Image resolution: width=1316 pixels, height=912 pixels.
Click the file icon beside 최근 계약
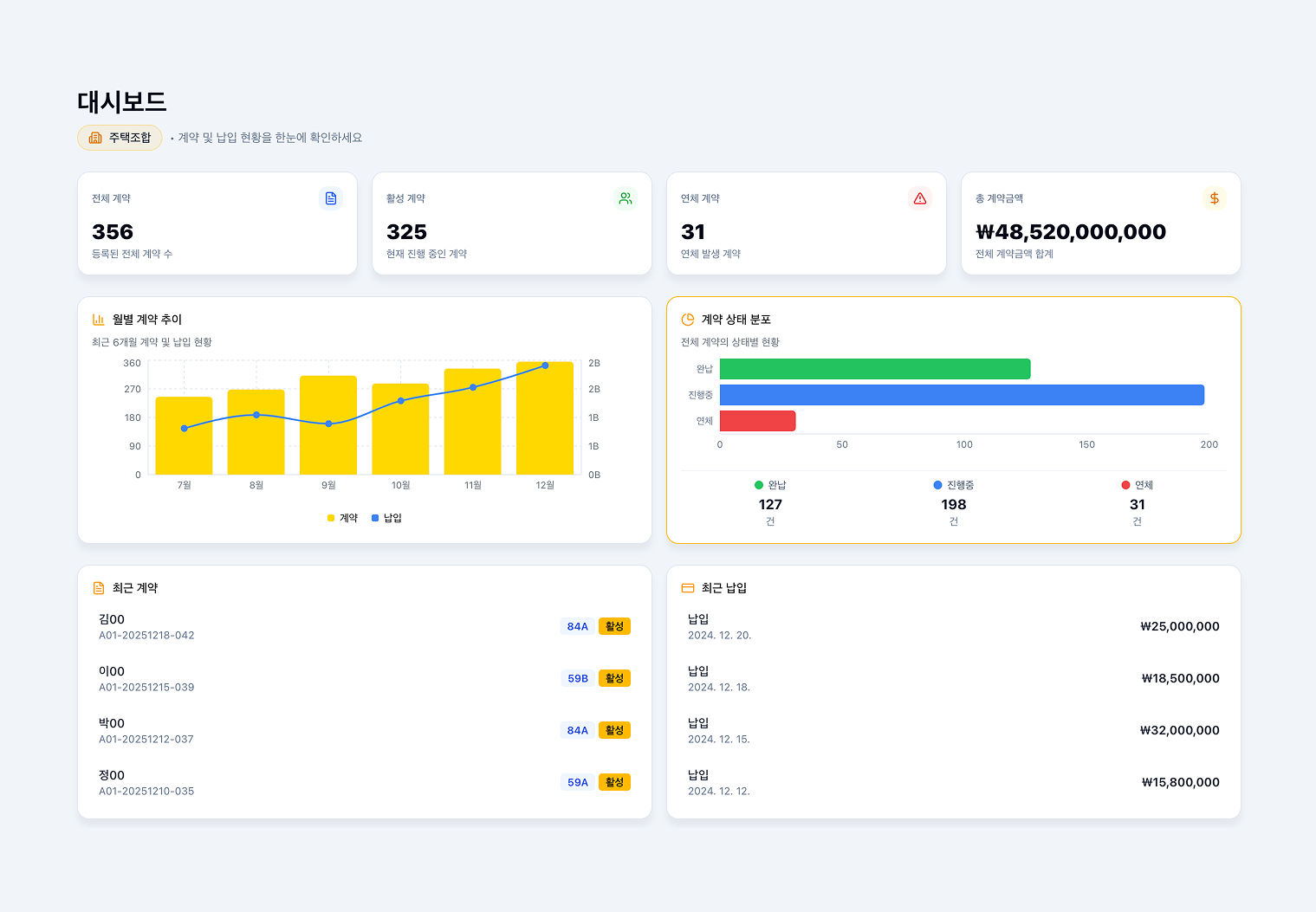(x=99, y=588)
